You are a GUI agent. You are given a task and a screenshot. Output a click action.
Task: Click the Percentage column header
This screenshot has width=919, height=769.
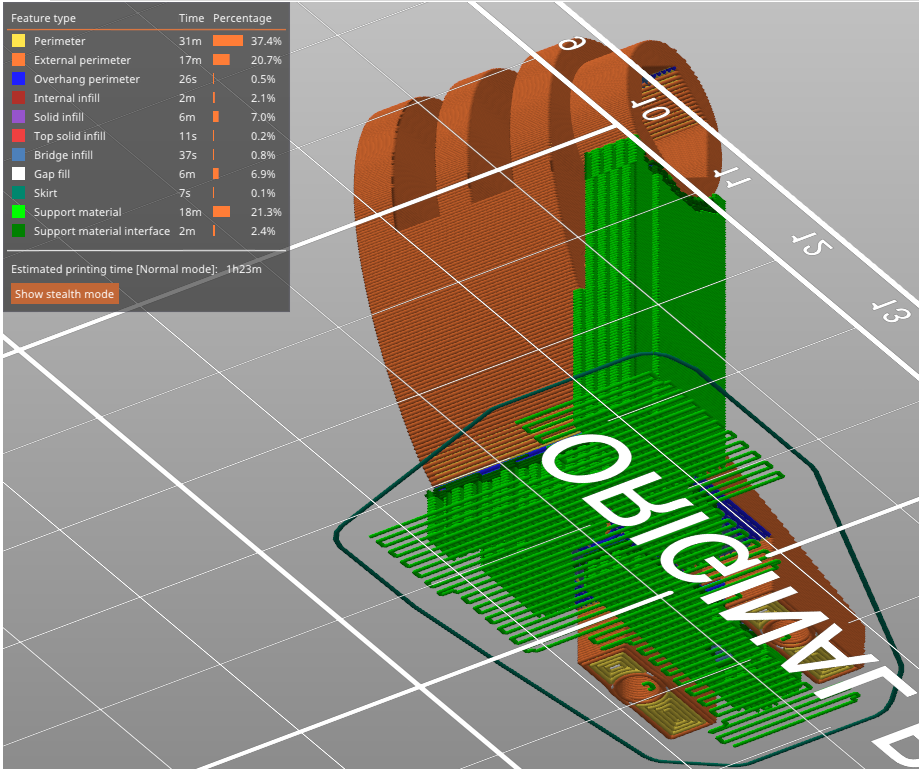coord(242,18)
